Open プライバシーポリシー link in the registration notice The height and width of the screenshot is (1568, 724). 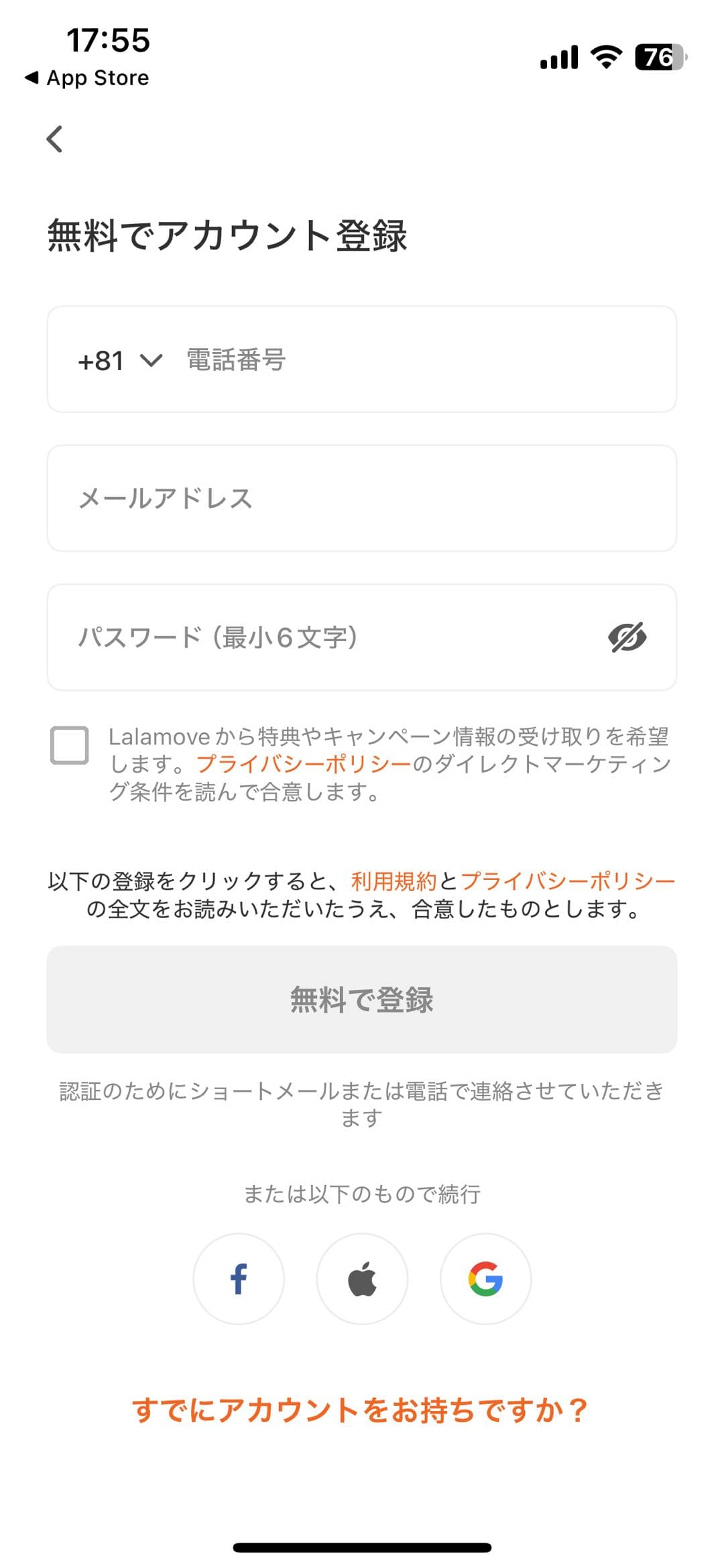[x=568, y=881]
